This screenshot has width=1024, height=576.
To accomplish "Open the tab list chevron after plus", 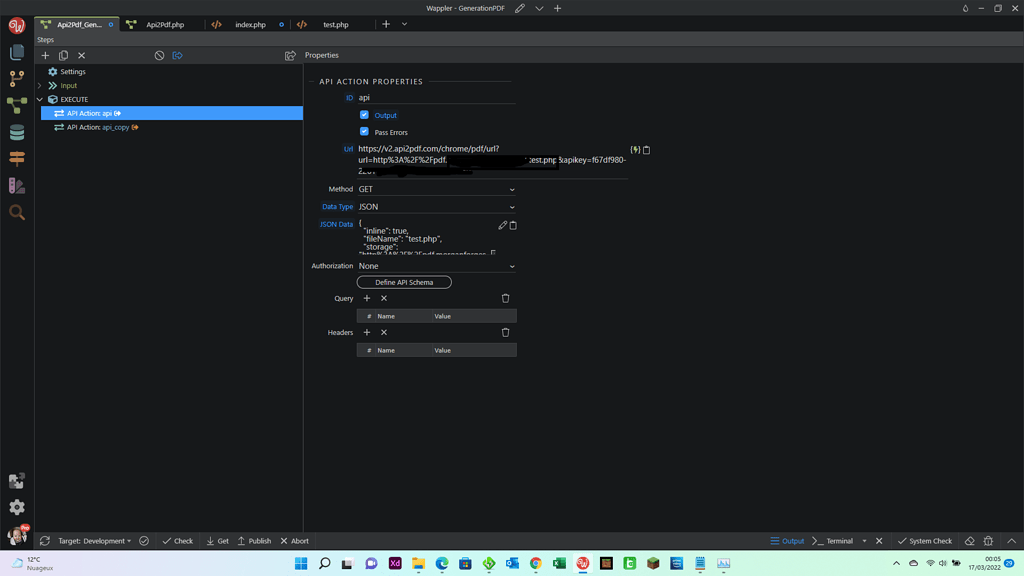I will [x=404, y=24].
